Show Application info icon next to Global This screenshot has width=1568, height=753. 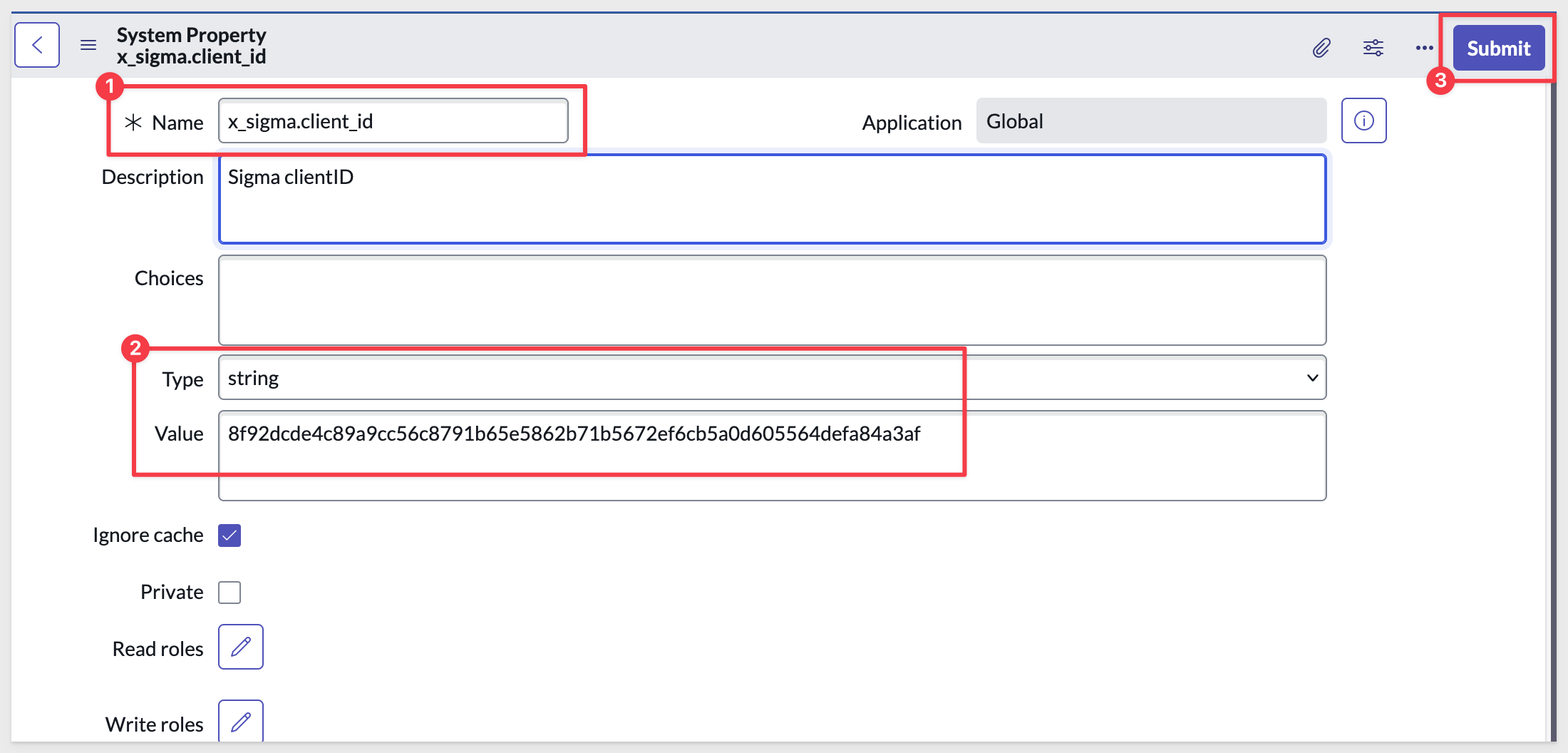coord(1364,121)
